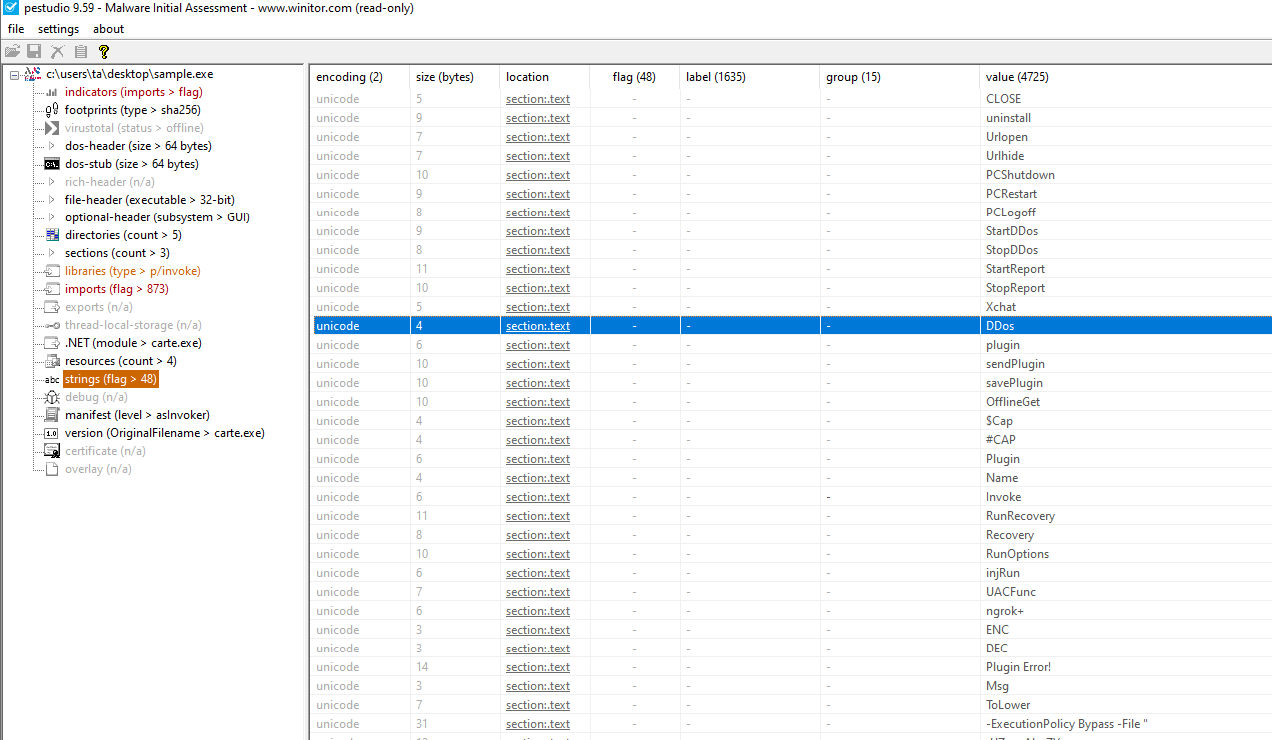
Task: Click the scissors/X toolbar icon
Action: click(x=57, y=51)
